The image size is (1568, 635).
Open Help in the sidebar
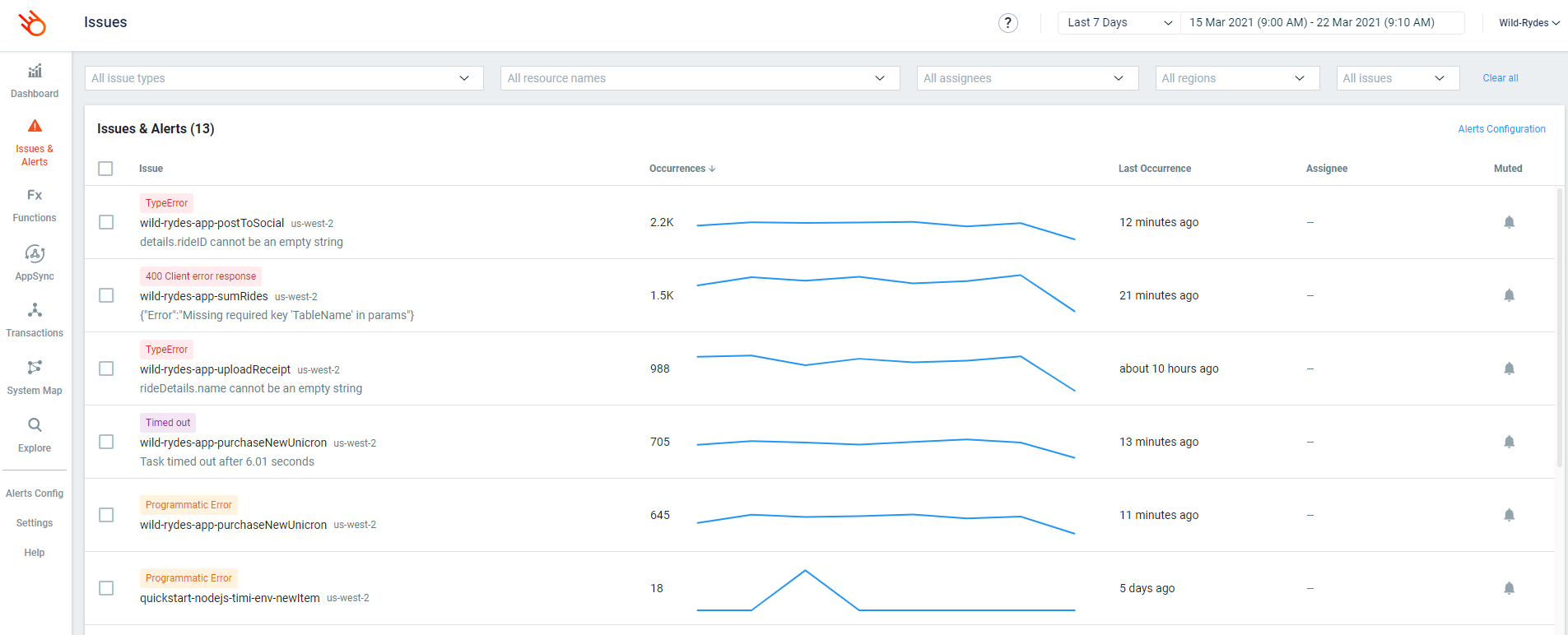[x=35, y=553]
